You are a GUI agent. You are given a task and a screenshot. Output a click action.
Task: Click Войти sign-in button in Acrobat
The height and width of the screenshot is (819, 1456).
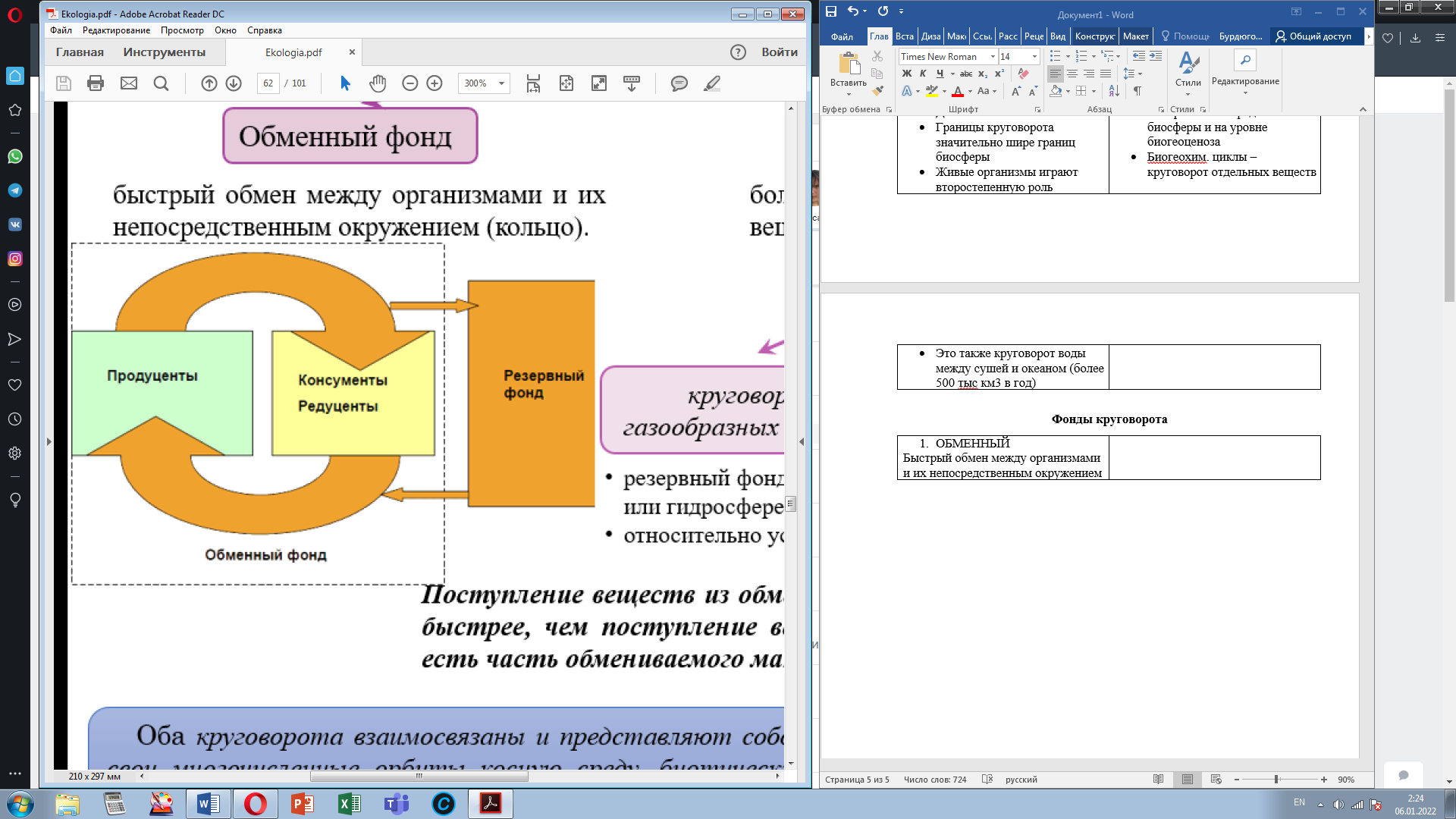tap(780, 52)
